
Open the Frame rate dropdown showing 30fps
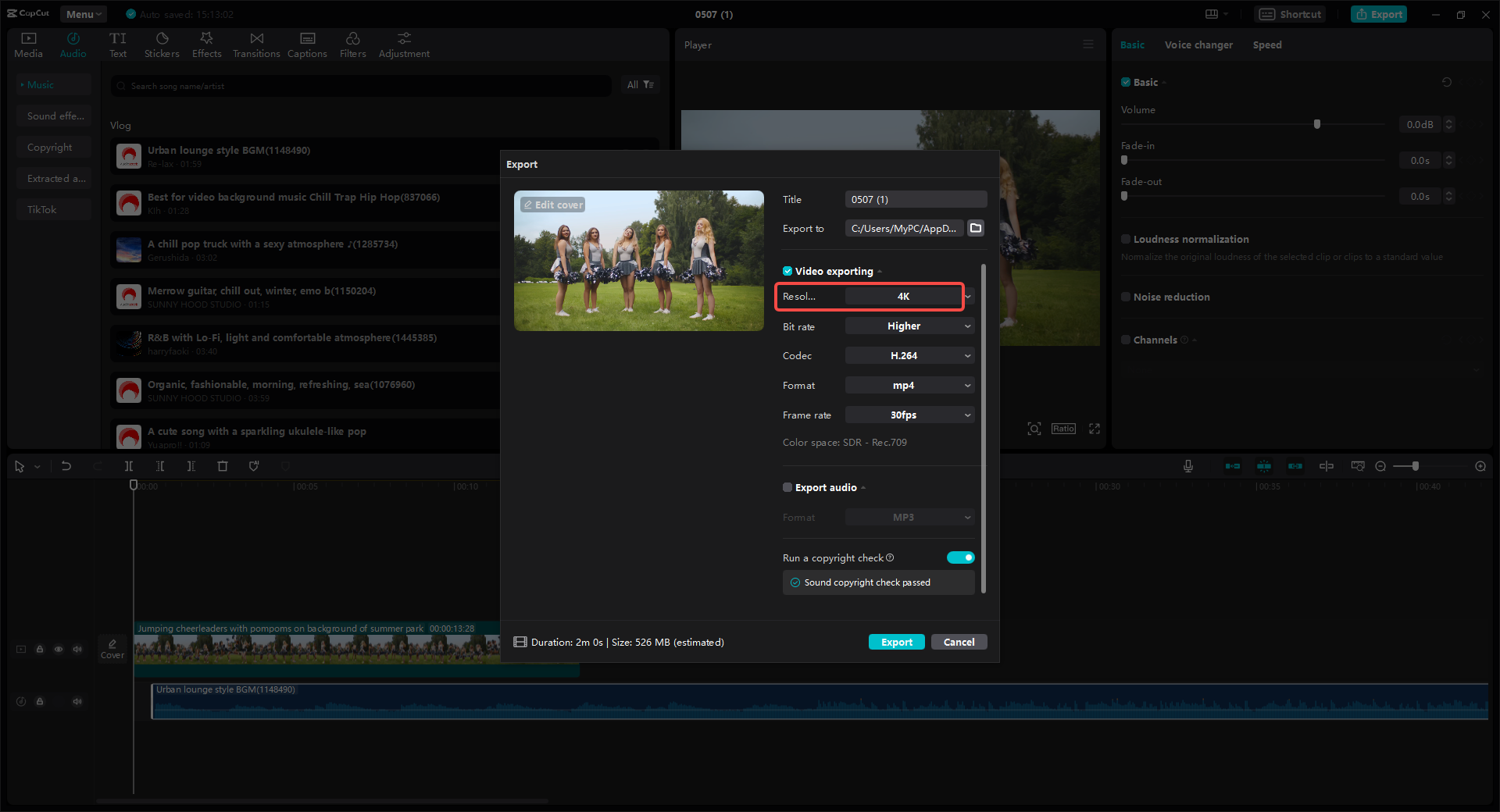(x=910, y=415)
